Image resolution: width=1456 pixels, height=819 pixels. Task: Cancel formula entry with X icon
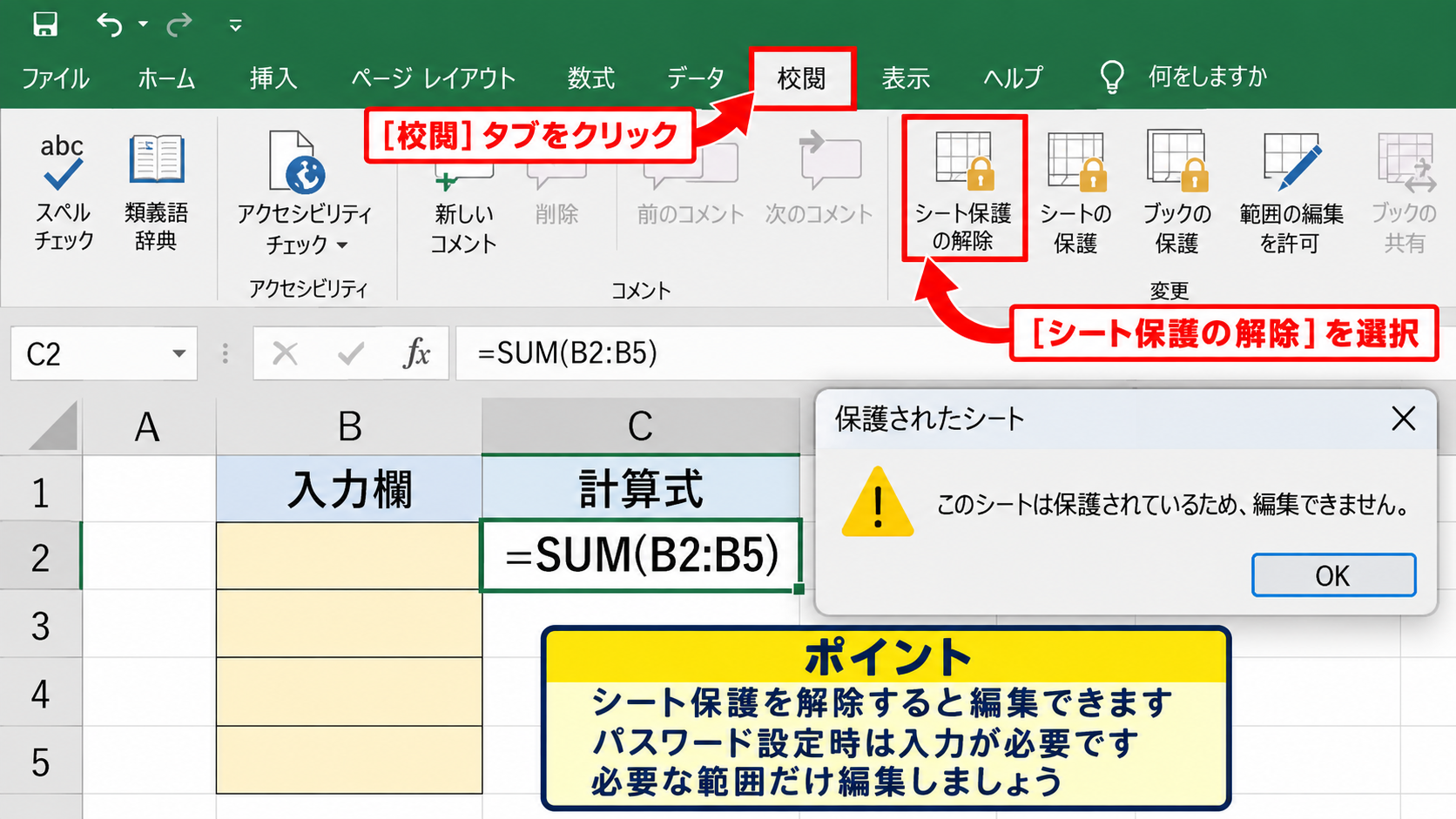pos(285,353)
